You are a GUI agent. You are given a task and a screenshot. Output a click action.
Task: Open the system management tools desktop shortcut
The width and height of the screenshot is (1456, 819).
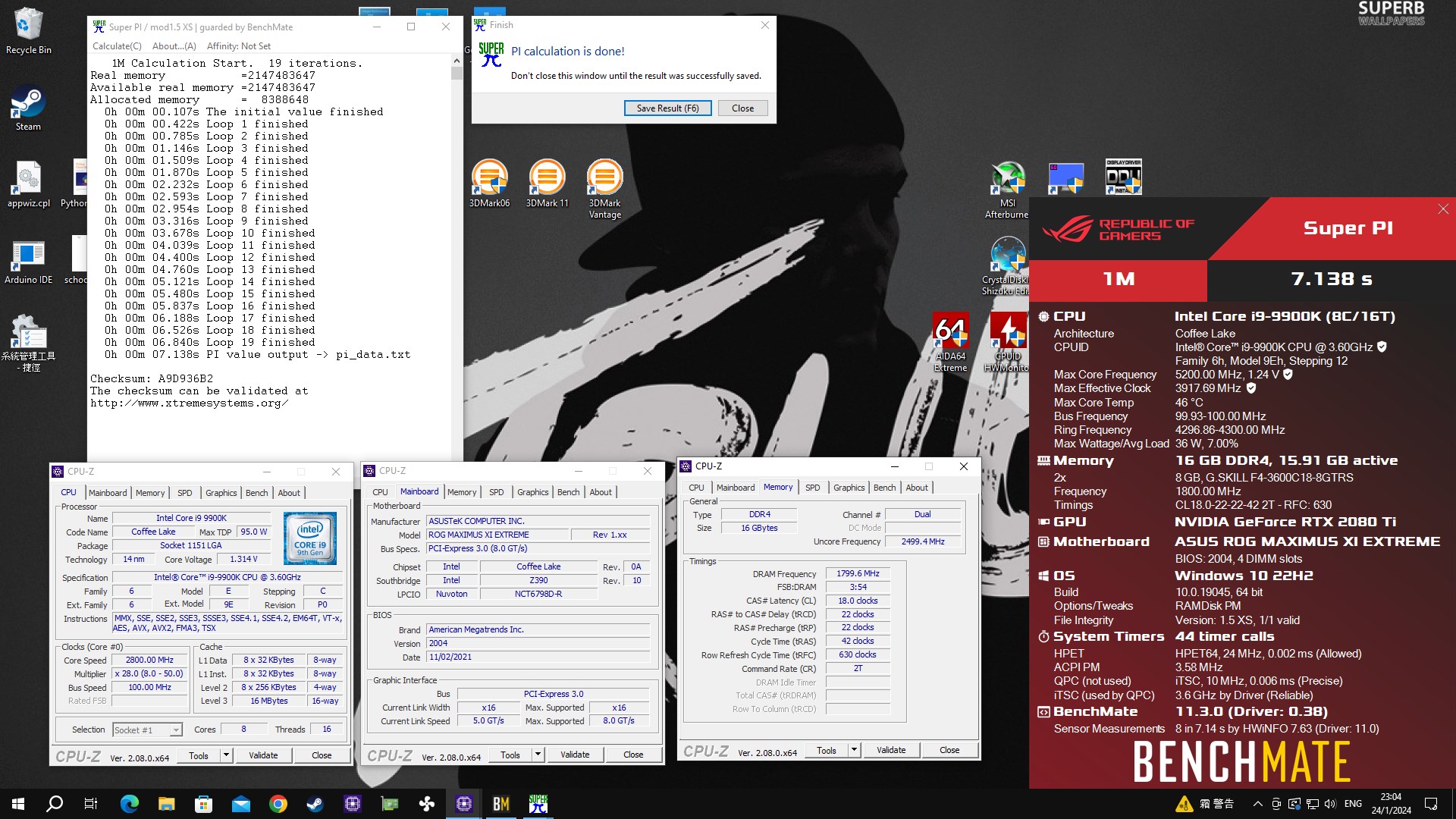pyautogui.click(x=28, y=343)
